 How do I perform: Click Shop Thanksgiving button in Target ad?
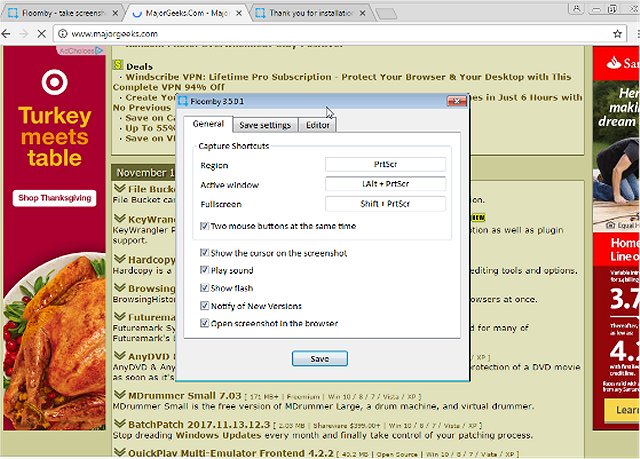click(x=54, y=198)
